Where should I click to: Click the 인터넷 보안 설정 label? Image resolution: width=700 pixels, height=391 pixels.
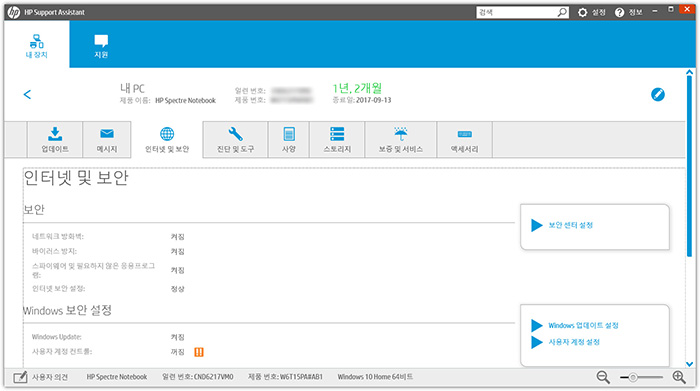pyautogui.click(x=58, y=289)
